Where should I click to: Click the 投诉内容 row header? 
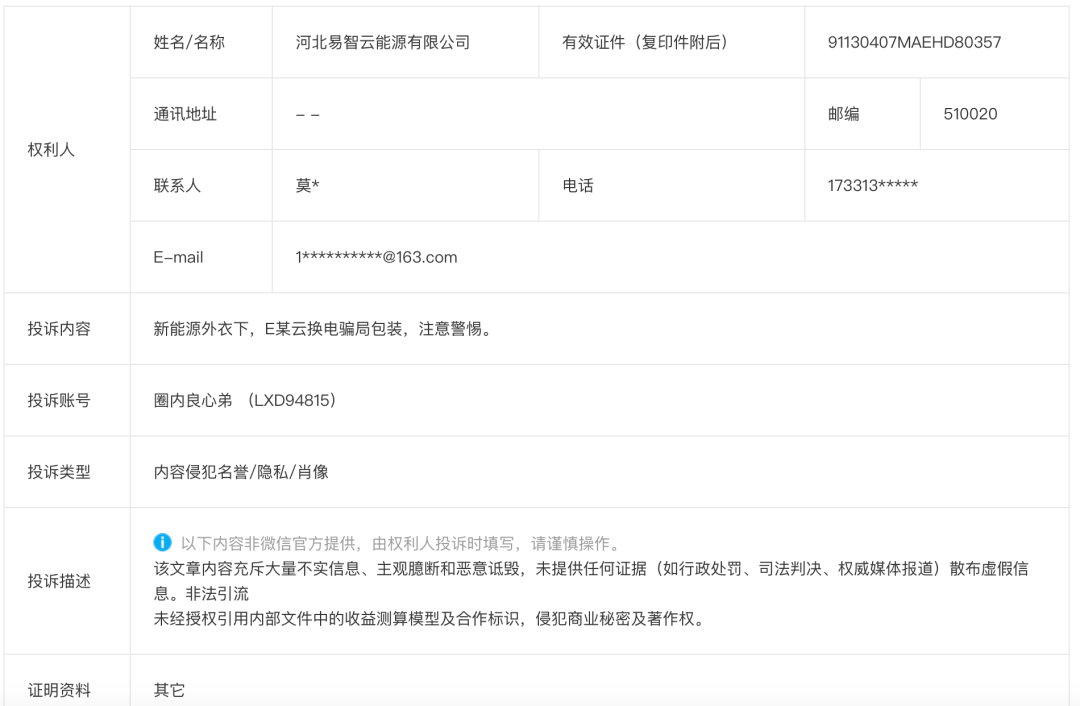pos(59,329)
